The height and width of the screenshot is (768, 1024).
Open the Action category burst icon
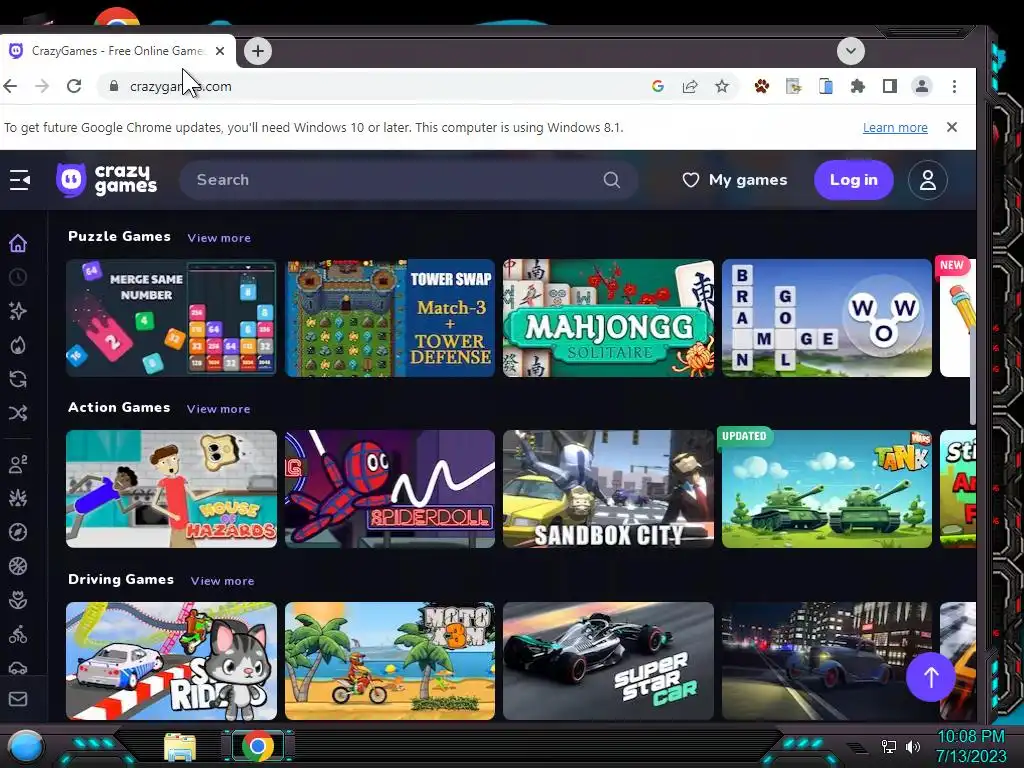click(x=18, y=498)
